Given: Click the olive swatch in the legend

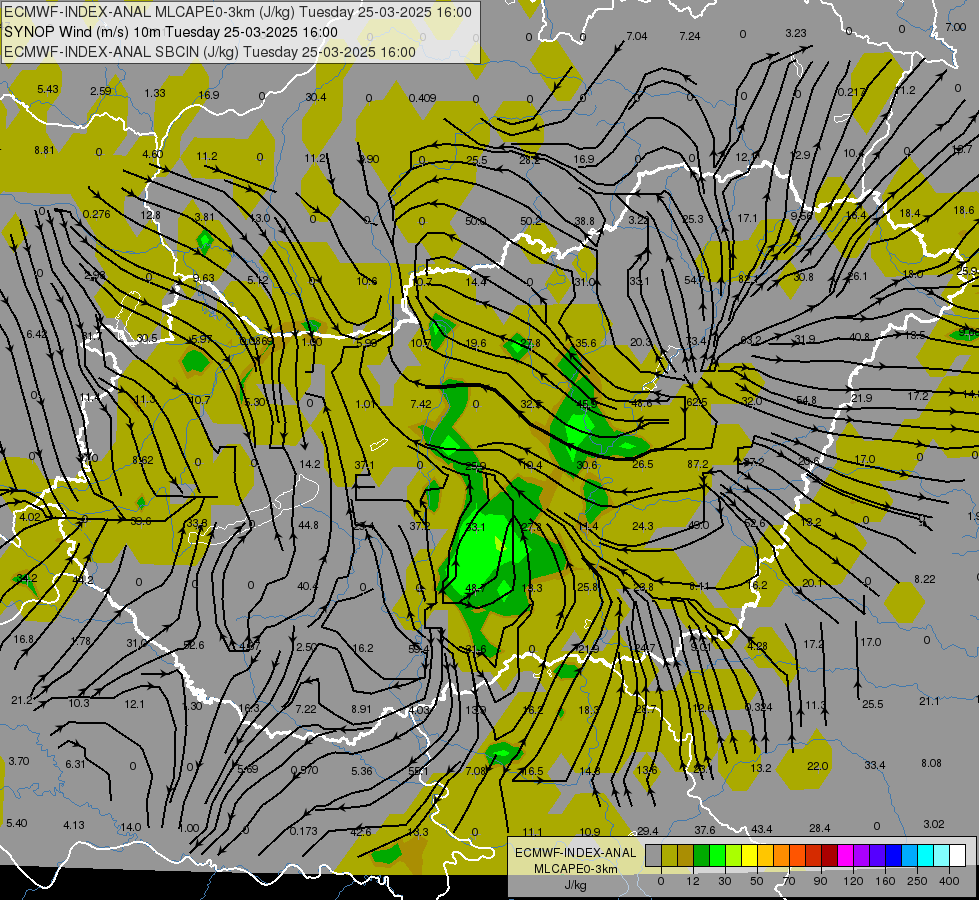Looking at the screenshot, I should (670, 855).
